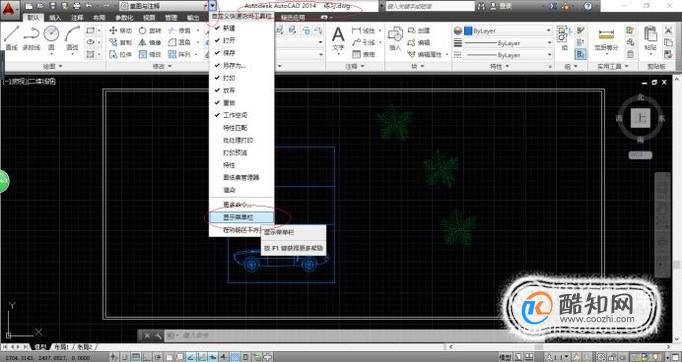Uncheck the Workspace (工作空间) quick access item
682x362 pixels.
(241, 115)
